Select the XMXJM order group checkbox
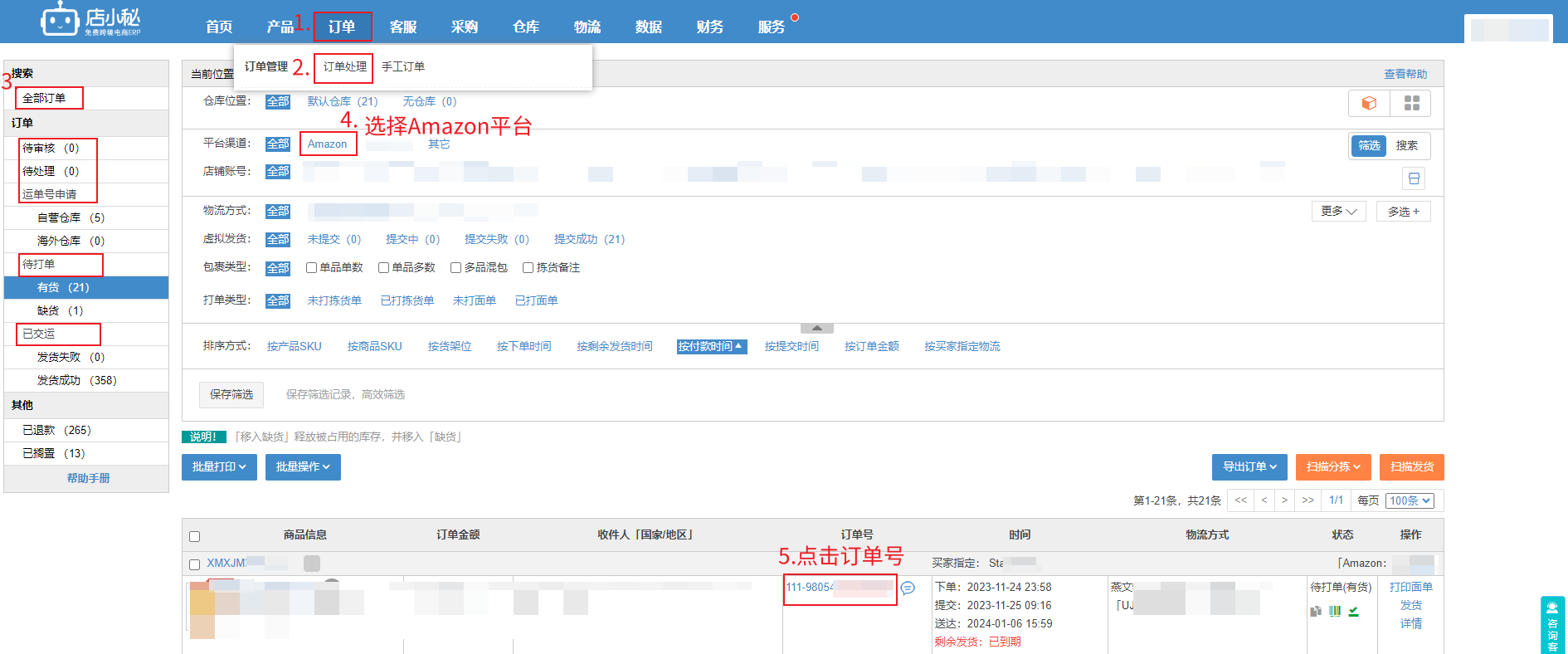Viewport: 1568px width, 654px height. tap(195, 564)
